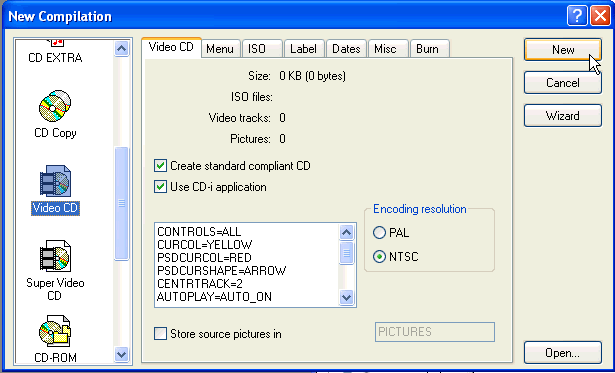Select the CD-ROM compilation icon
The height and width of the screenshot is (373, 615).
[x=55, y=332]
